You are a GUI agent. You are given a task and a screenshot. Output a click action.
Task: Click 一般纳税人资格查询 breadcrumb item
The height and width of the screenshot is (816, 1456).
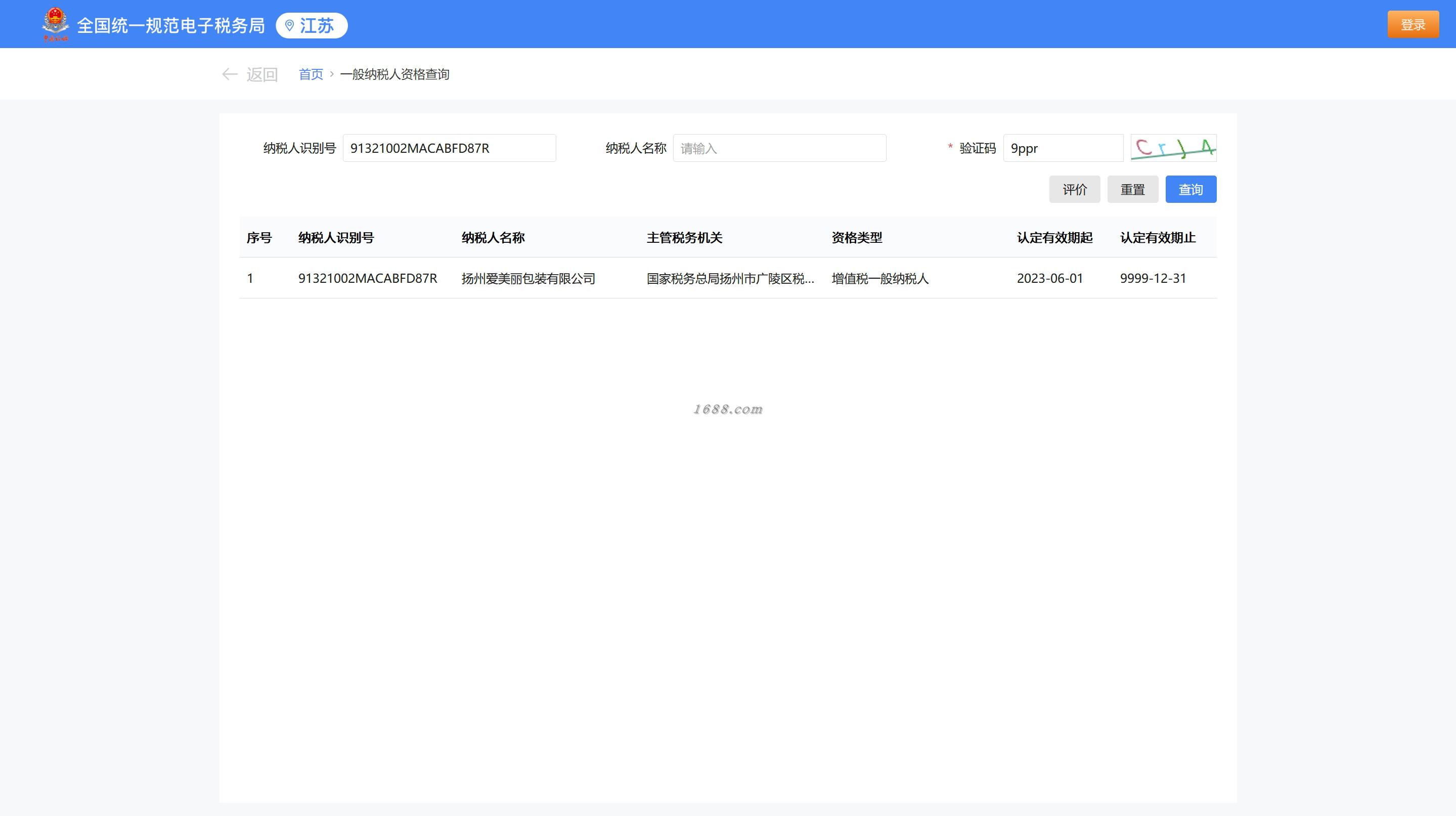394,74
